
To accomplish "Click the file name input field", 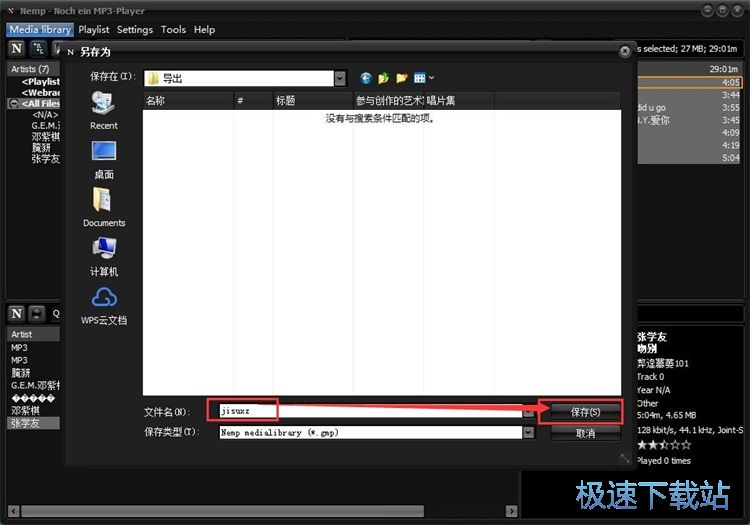I will [x=371, y=411].
